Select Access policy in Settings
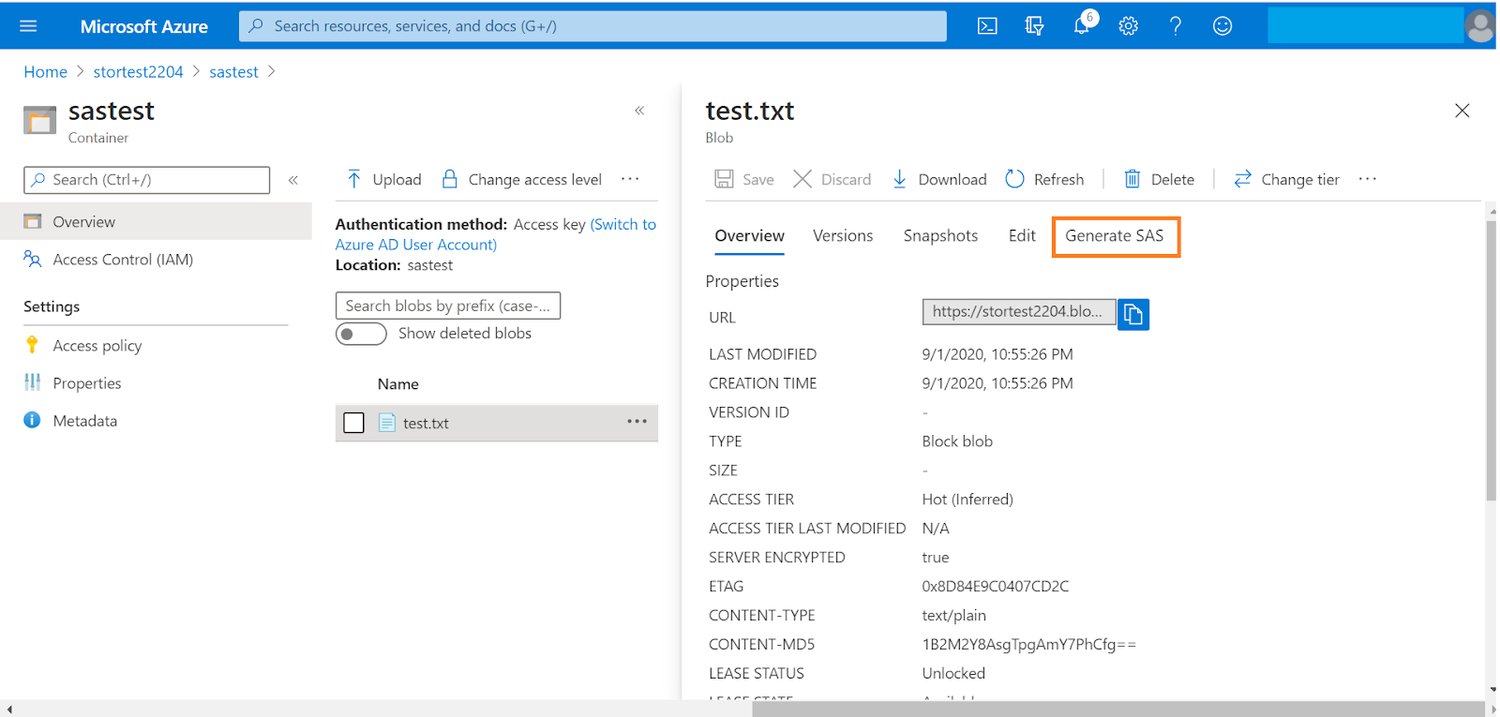The height and width of the screenshot is (717, 1500). click(x=97, y=346)
